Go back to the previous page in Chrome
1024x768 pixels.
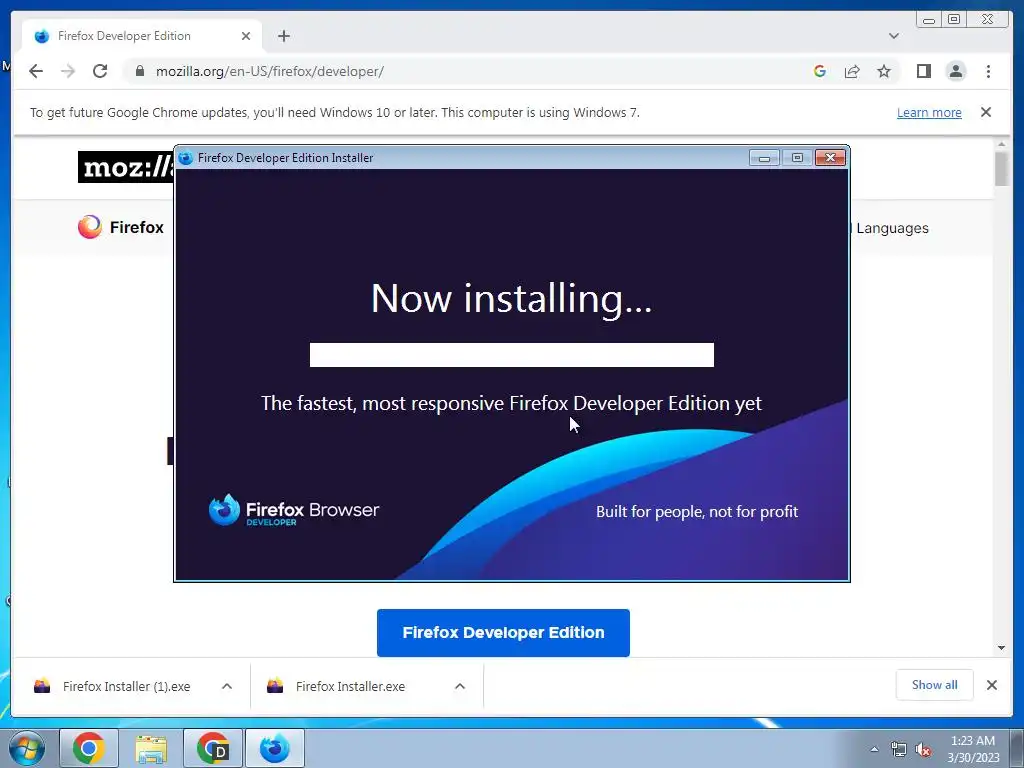pyautogui.click(x=36, y=71)
